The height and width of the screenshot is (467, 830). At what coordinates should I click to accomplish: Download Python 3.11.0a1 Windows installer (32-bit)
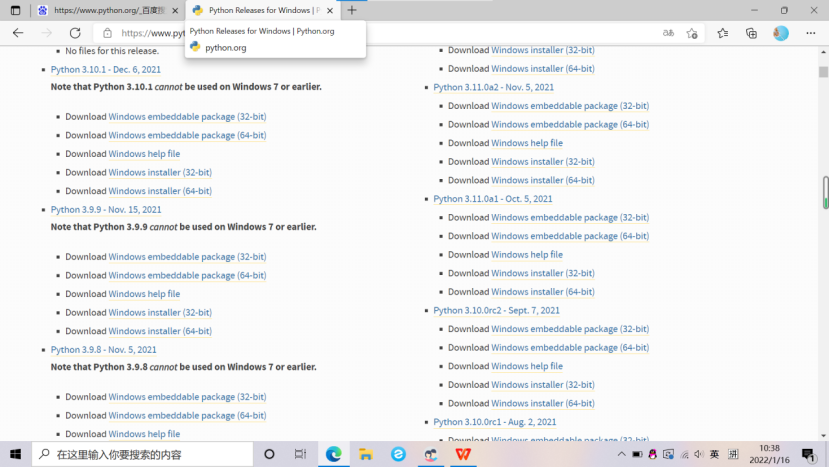[x=543, y=273]
